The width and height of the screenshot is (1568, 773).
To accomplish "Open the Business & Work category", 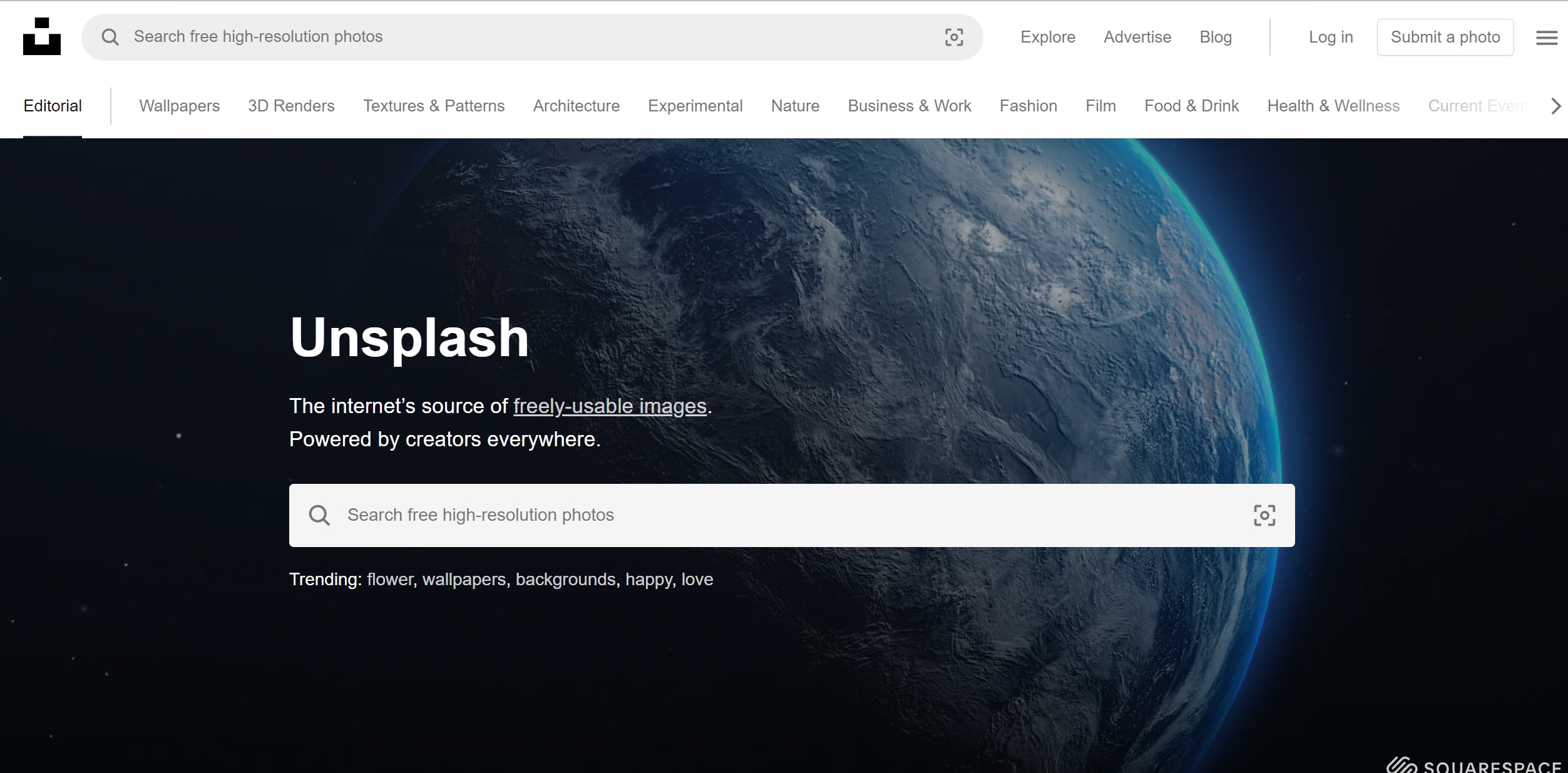I will (910, 106).
